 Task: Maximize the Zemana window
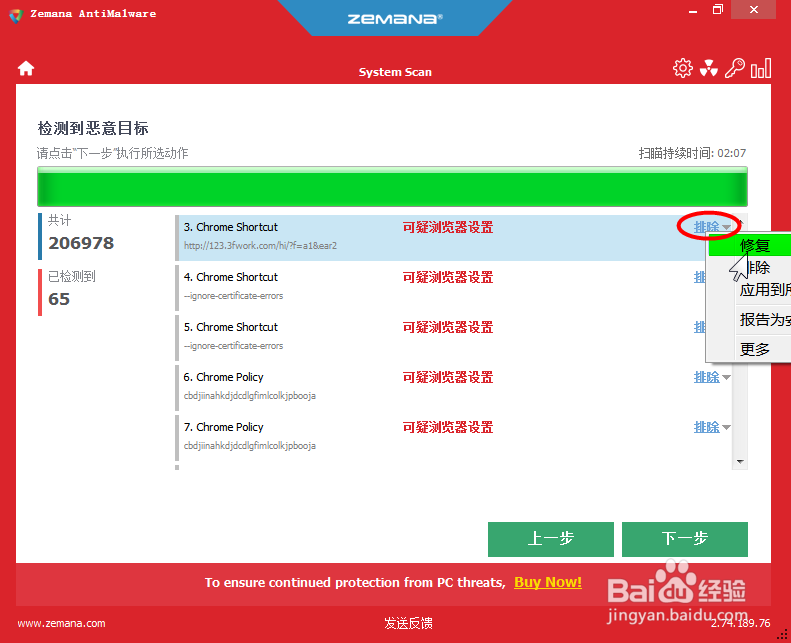click(x=718, y=10)
